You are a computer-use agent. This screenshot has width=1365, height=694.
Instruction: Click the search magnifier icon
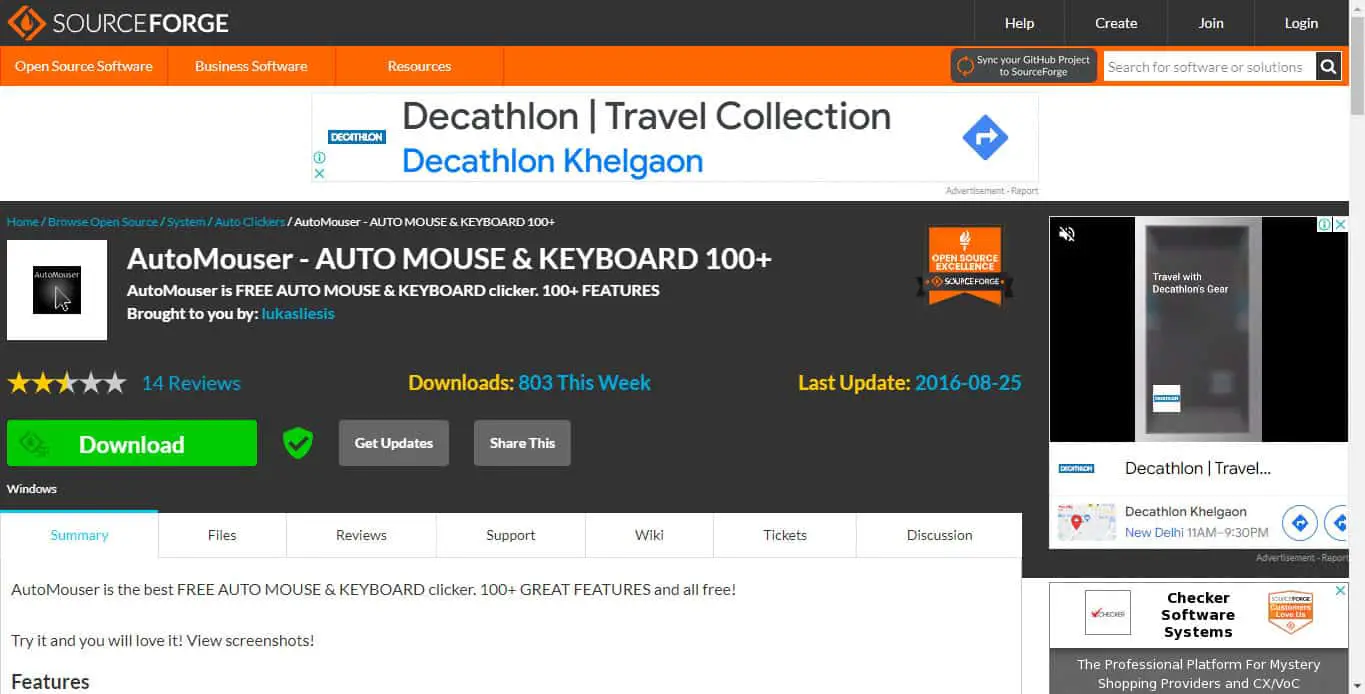[1328, 67]
